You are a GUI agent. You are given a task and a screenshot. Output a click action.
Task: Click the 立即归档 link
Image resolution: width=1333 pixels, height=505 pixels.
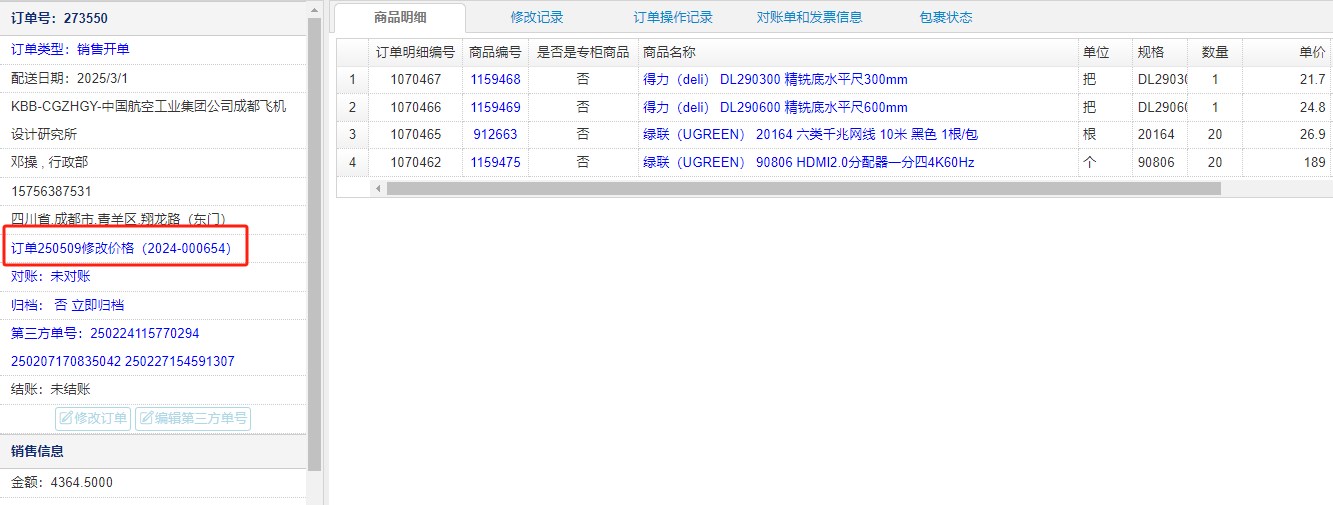point(98,305)
